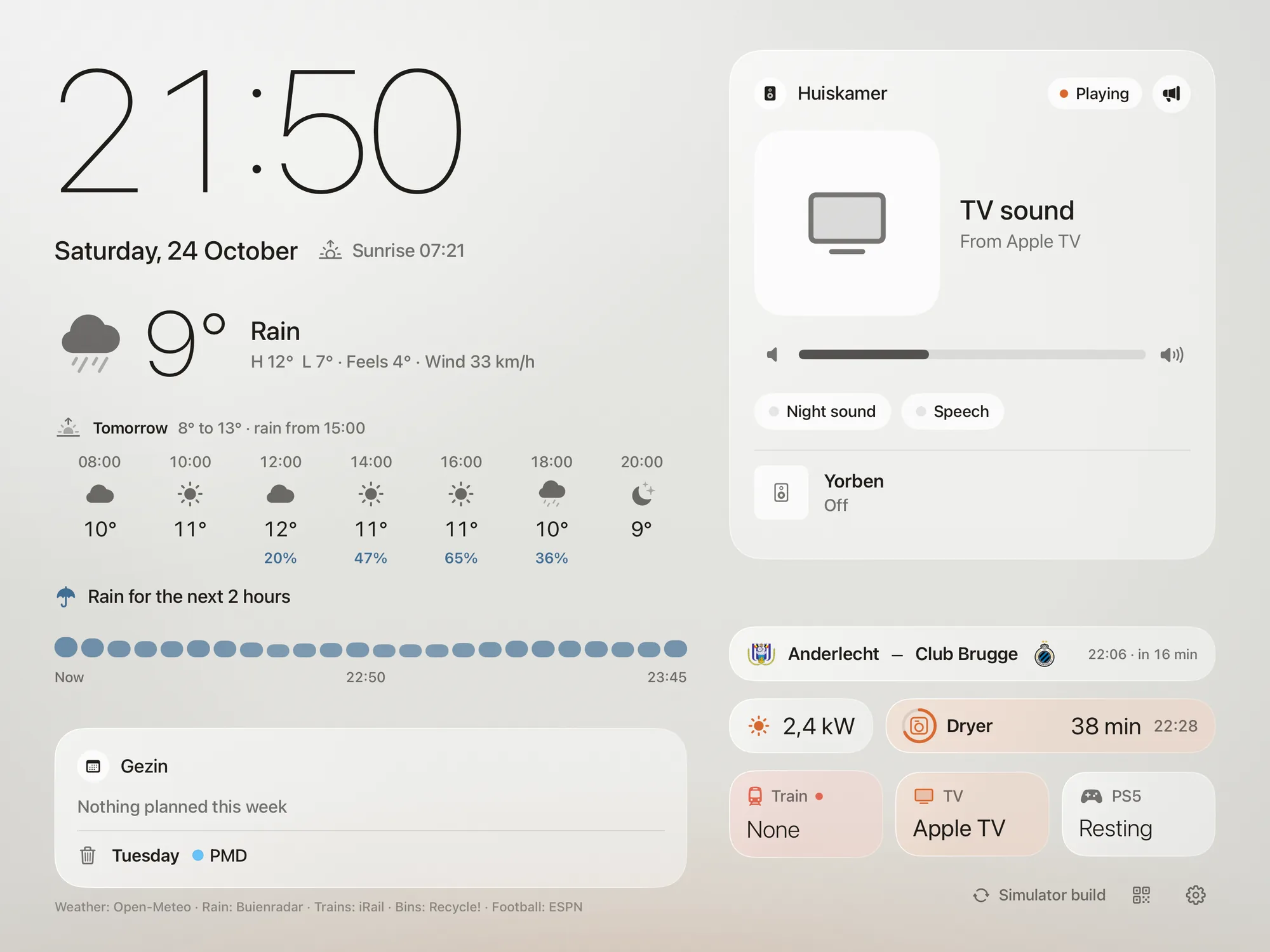The image size is (1270, 952).
Task: Click the 65% rain chance at 16:00
Action: [461, 558]
